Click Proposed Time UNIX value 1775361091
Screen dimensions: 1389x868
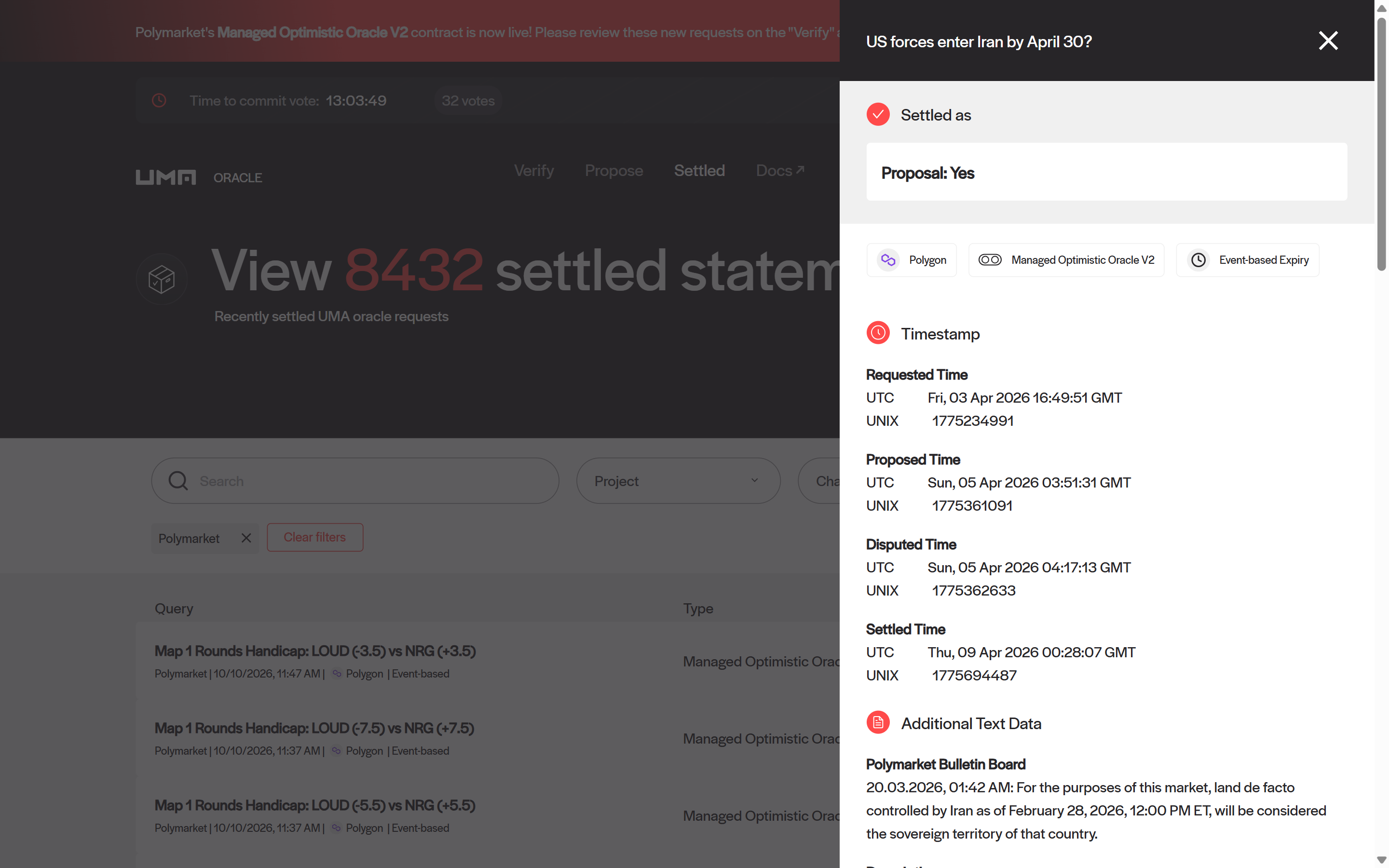pyautogui.click(x=972, y=506)
